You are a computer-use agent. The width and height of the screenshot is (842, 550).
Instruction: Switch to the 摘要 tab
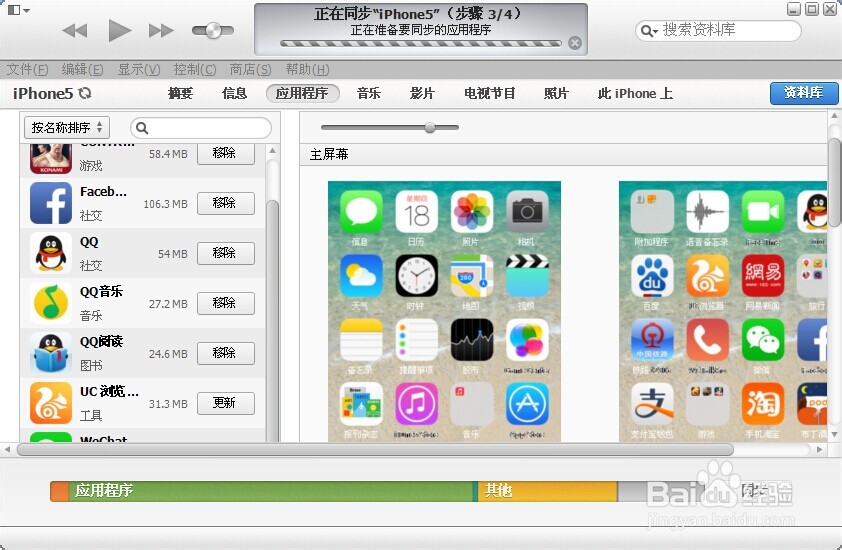click(x=180, y=93)
